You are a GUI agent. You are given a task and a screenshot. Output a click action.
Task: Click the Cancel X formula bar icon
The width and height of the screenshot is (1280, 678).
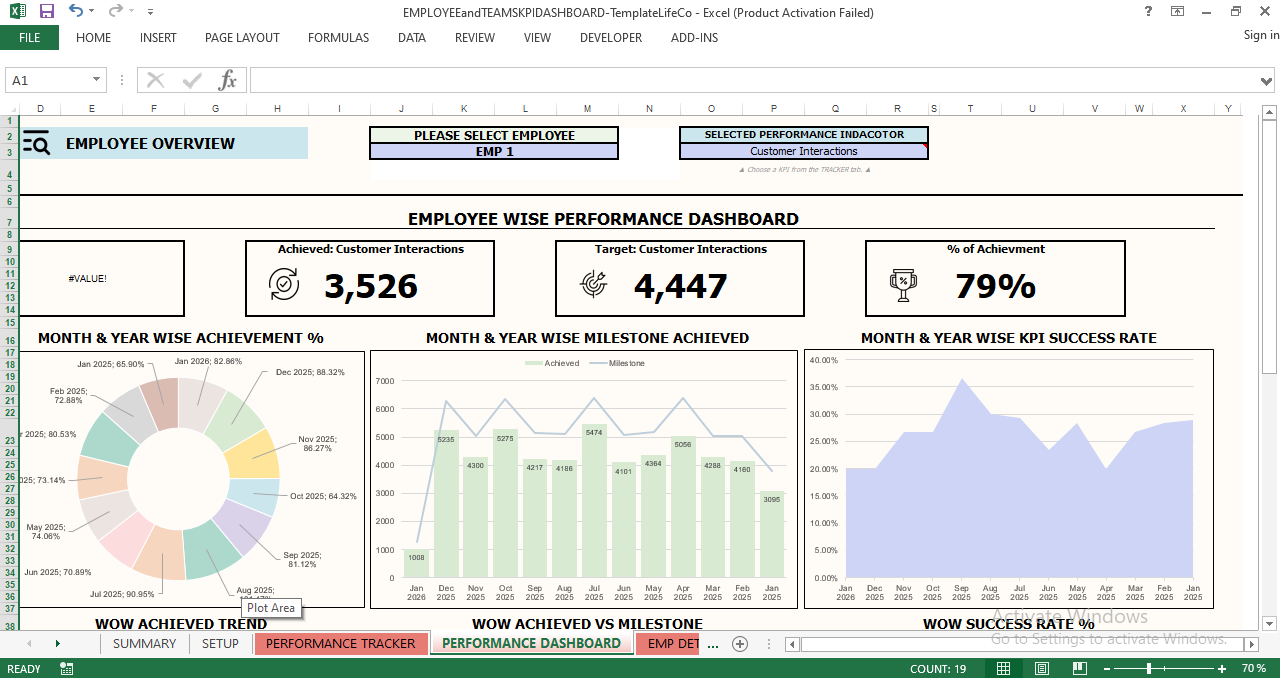[155, 80]
